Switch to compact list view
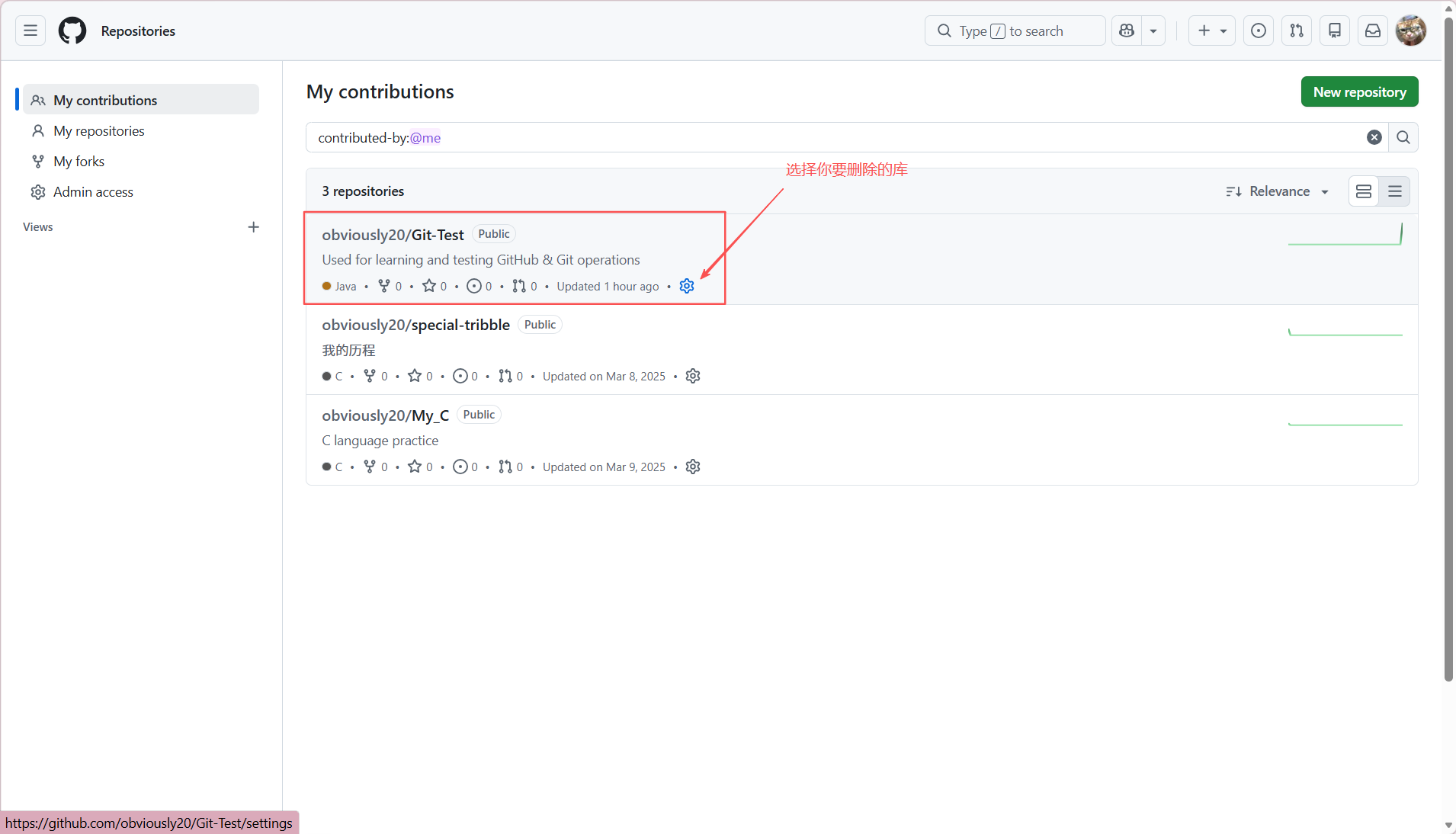 click(x=1395, y=191)
